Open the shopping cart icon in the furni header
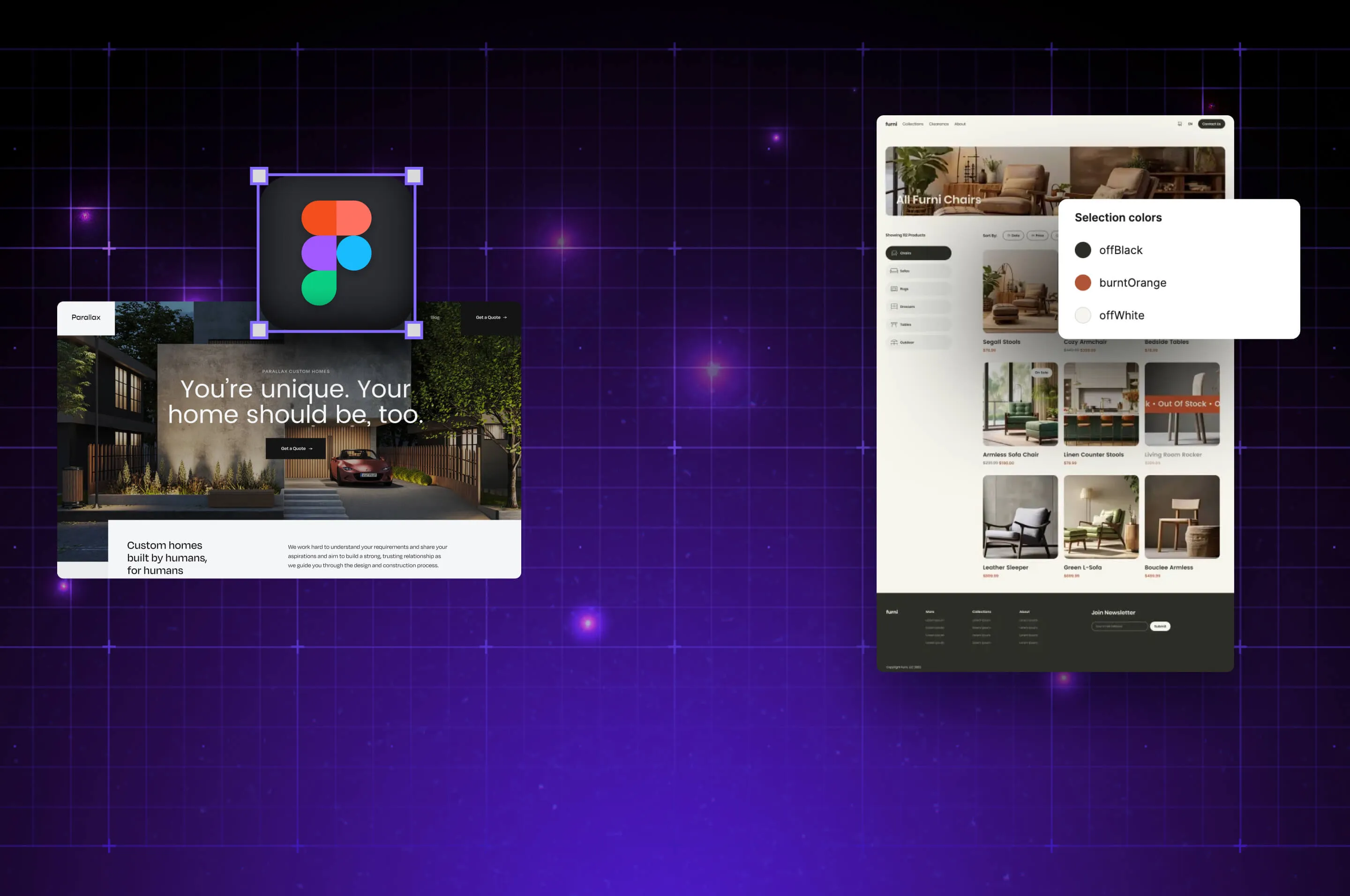This screenshot has width=1350, height=896. (1180, 124)
